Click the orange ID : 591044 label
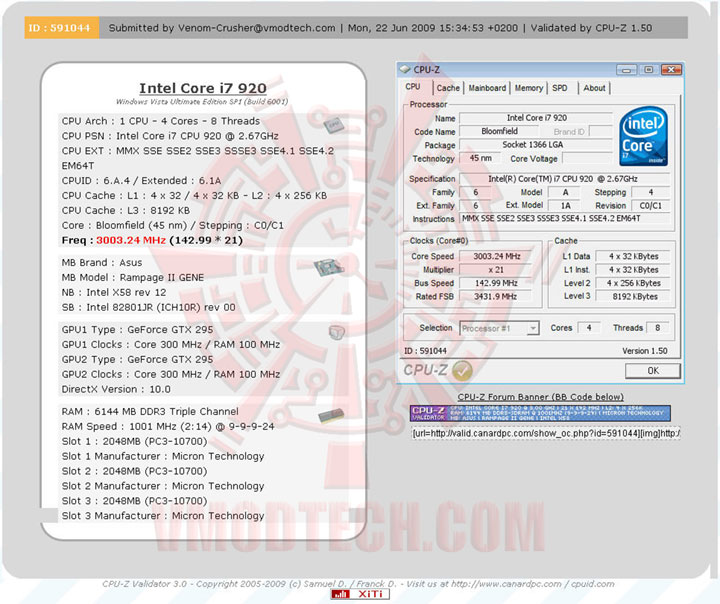 click(61, 28)
